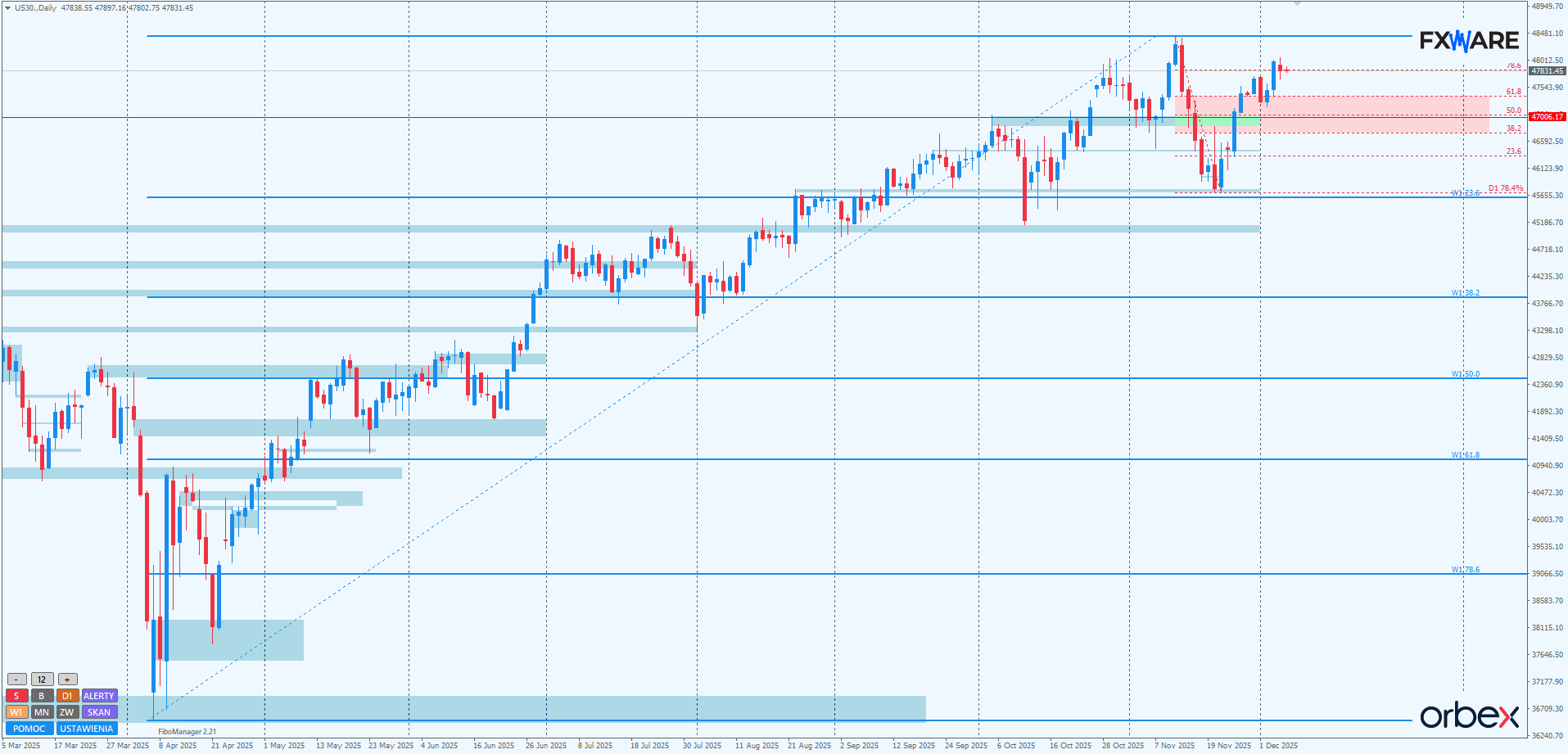This screenshot has width=1568, height=754.
Task: Toggle the W1 timeframe Fibonacci button
Action: [16, 712]
